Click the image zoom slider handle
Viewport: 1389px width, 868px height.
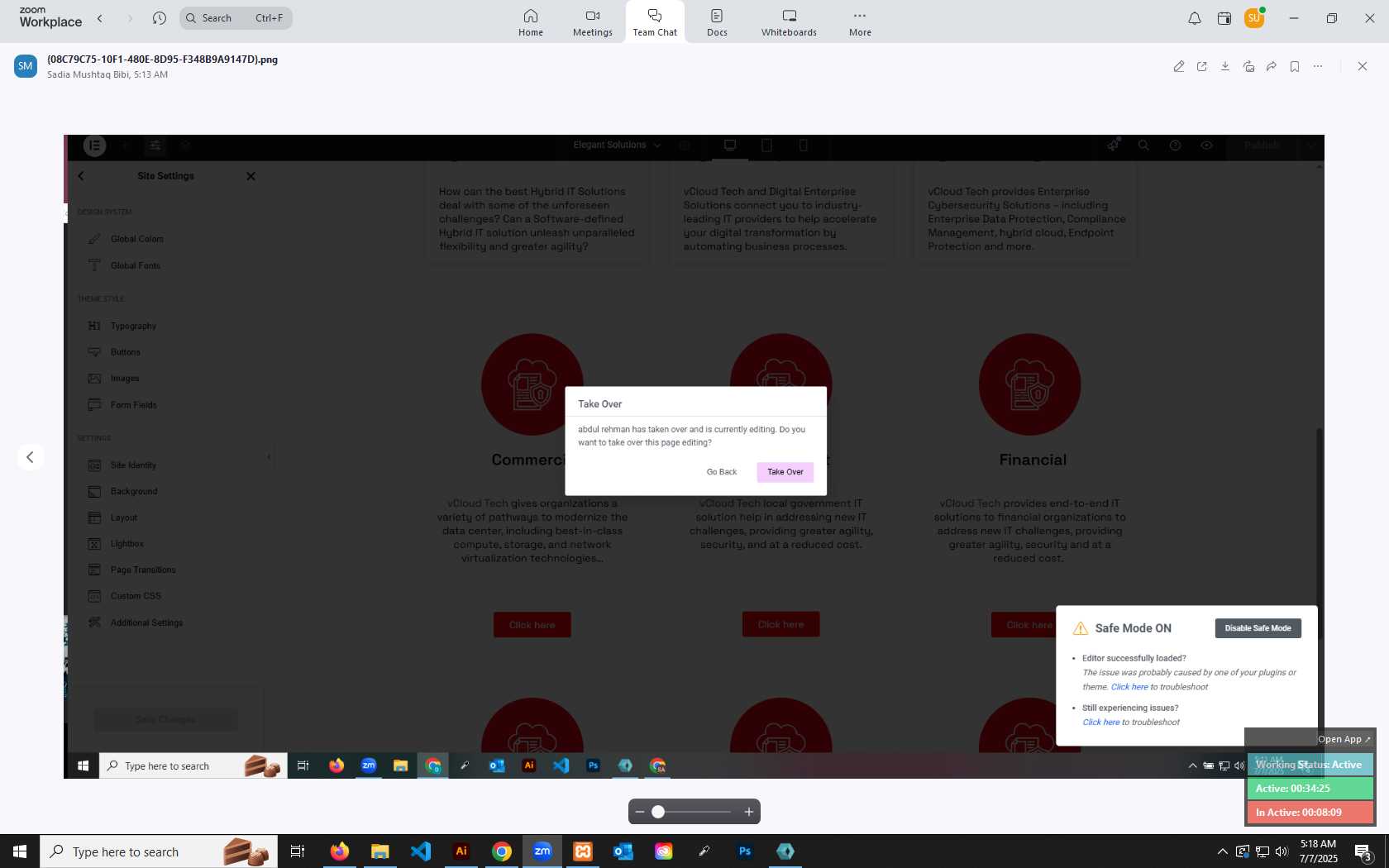pos(658,812)
